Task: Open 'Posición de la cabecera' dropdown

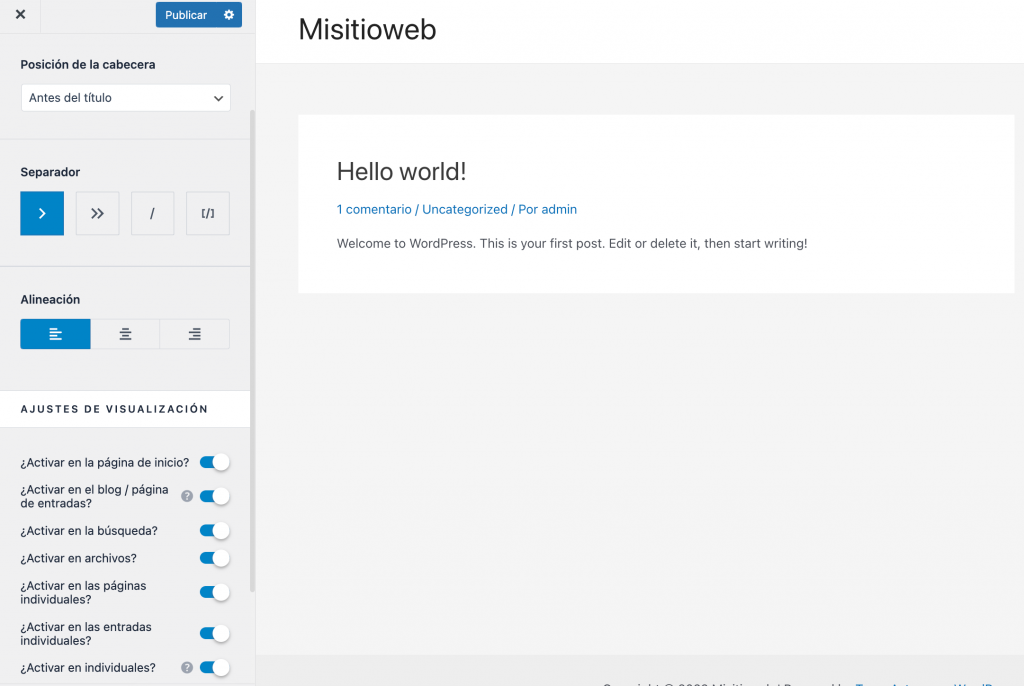Action: click(x=126, y=98)
